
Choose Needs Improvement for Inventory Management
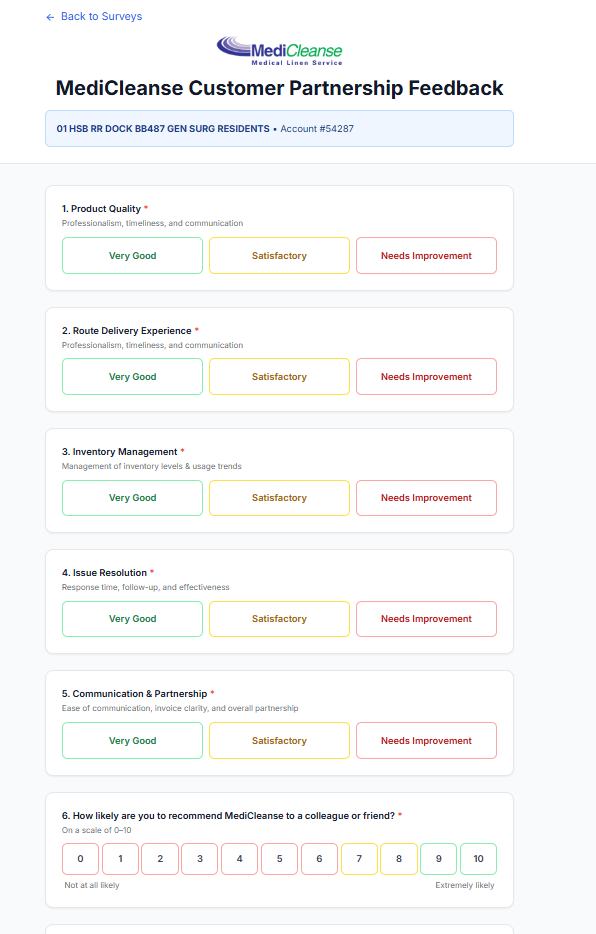click(426, 498)
